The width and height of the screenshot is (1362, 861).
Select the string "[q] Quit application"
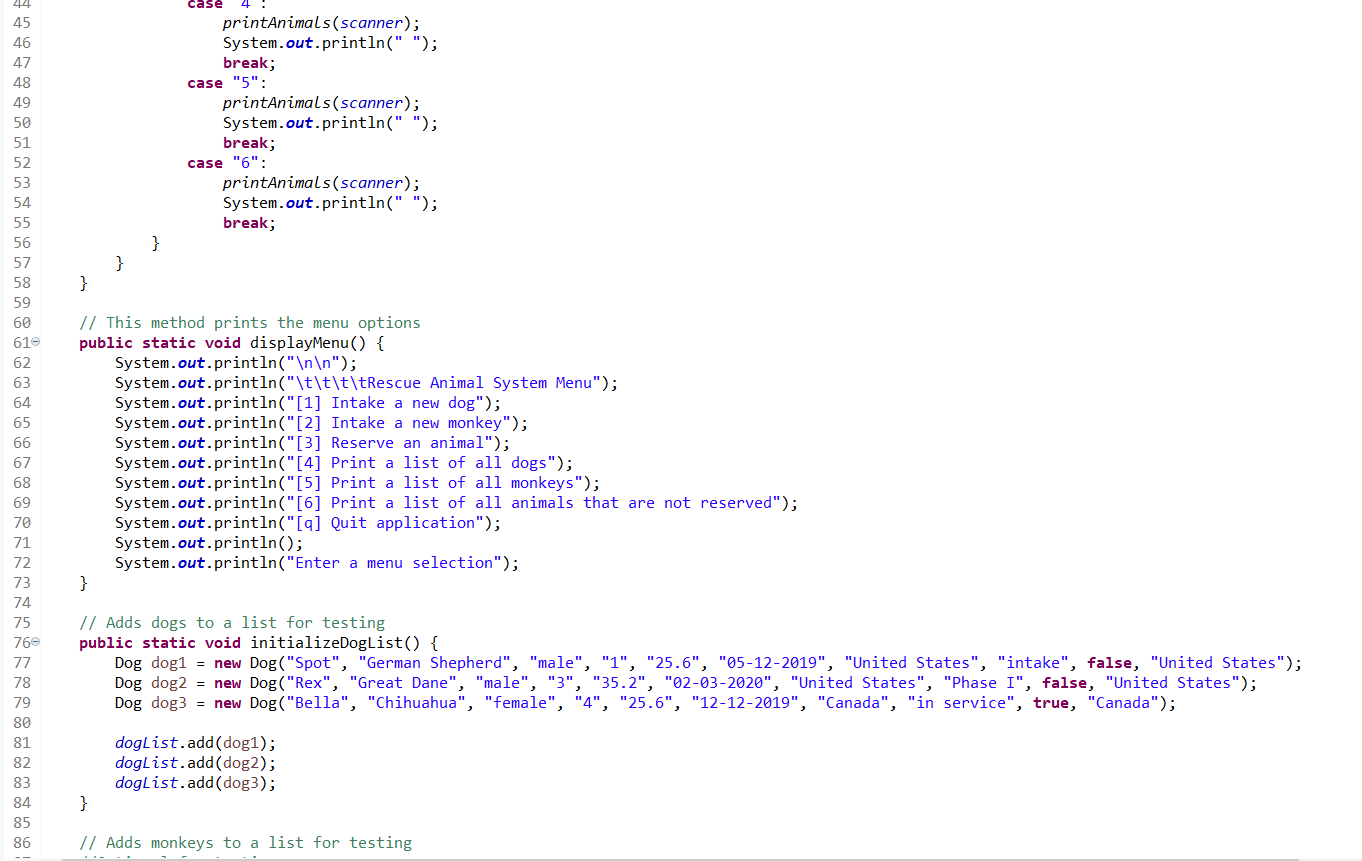coord(397,522)
